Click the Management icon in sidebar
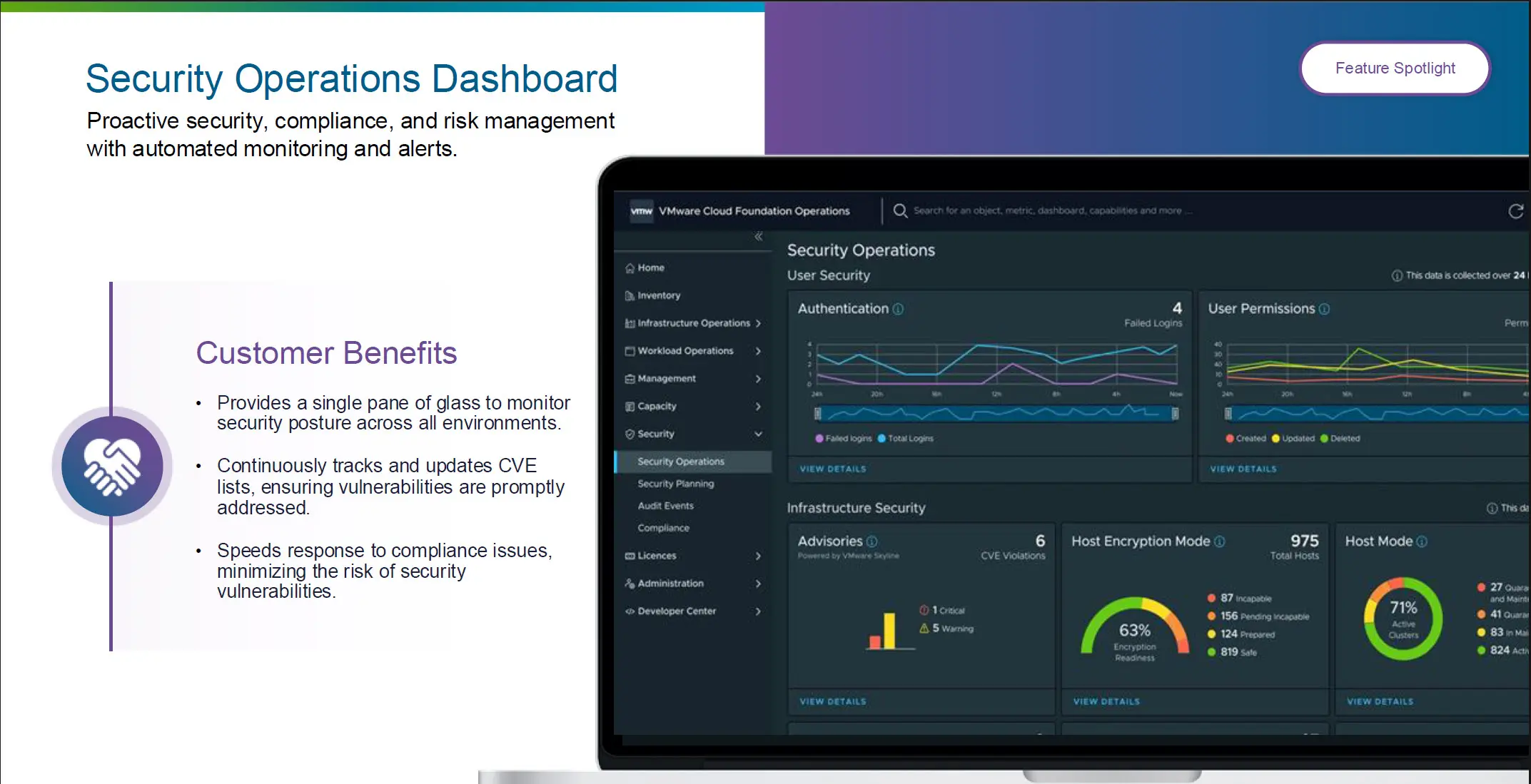 (x=630, y=379)
